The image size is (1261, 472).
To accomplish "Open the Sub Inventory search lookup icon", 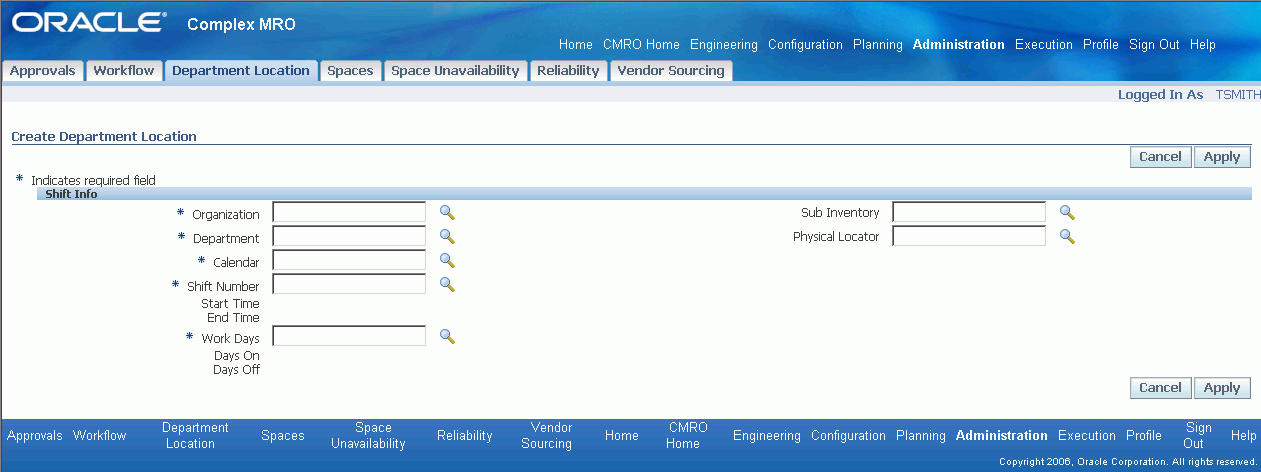I will pyautogui.click(x=1067, y=212).
